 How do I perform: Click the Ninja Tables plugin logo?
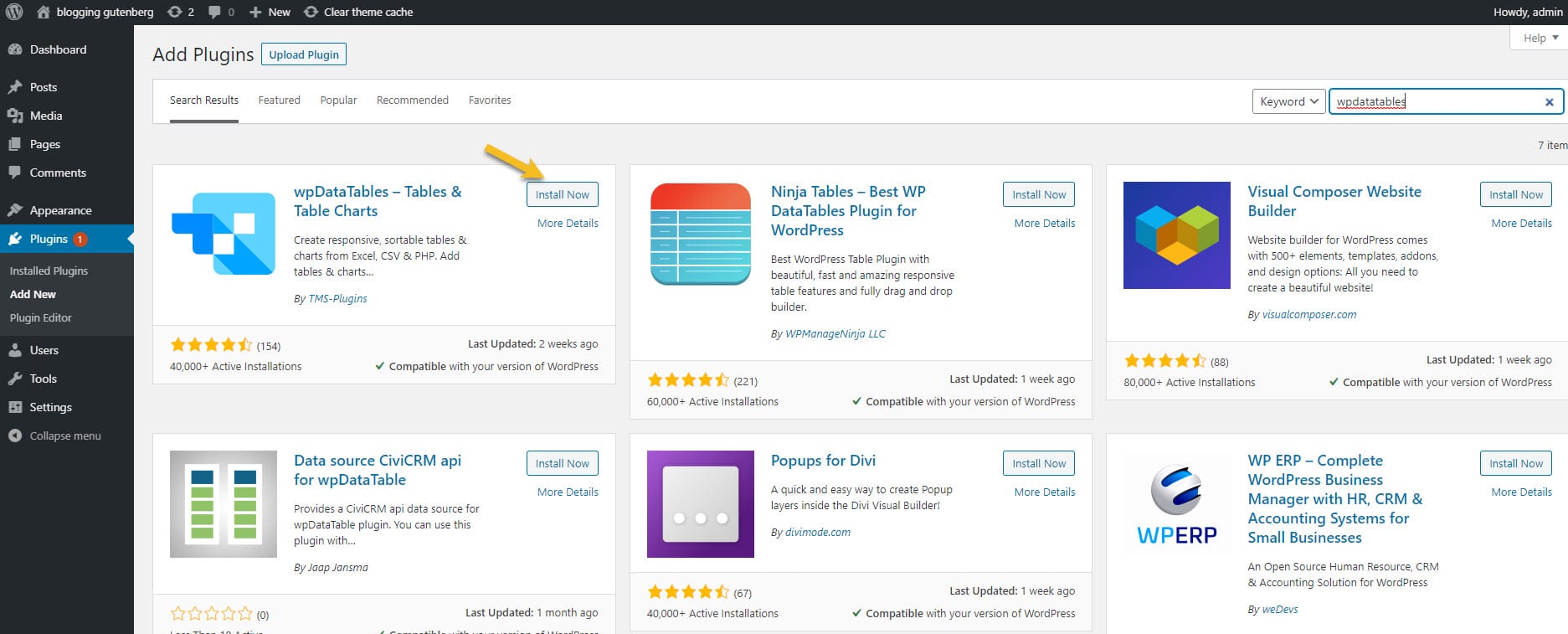click(x=701, y=235)
